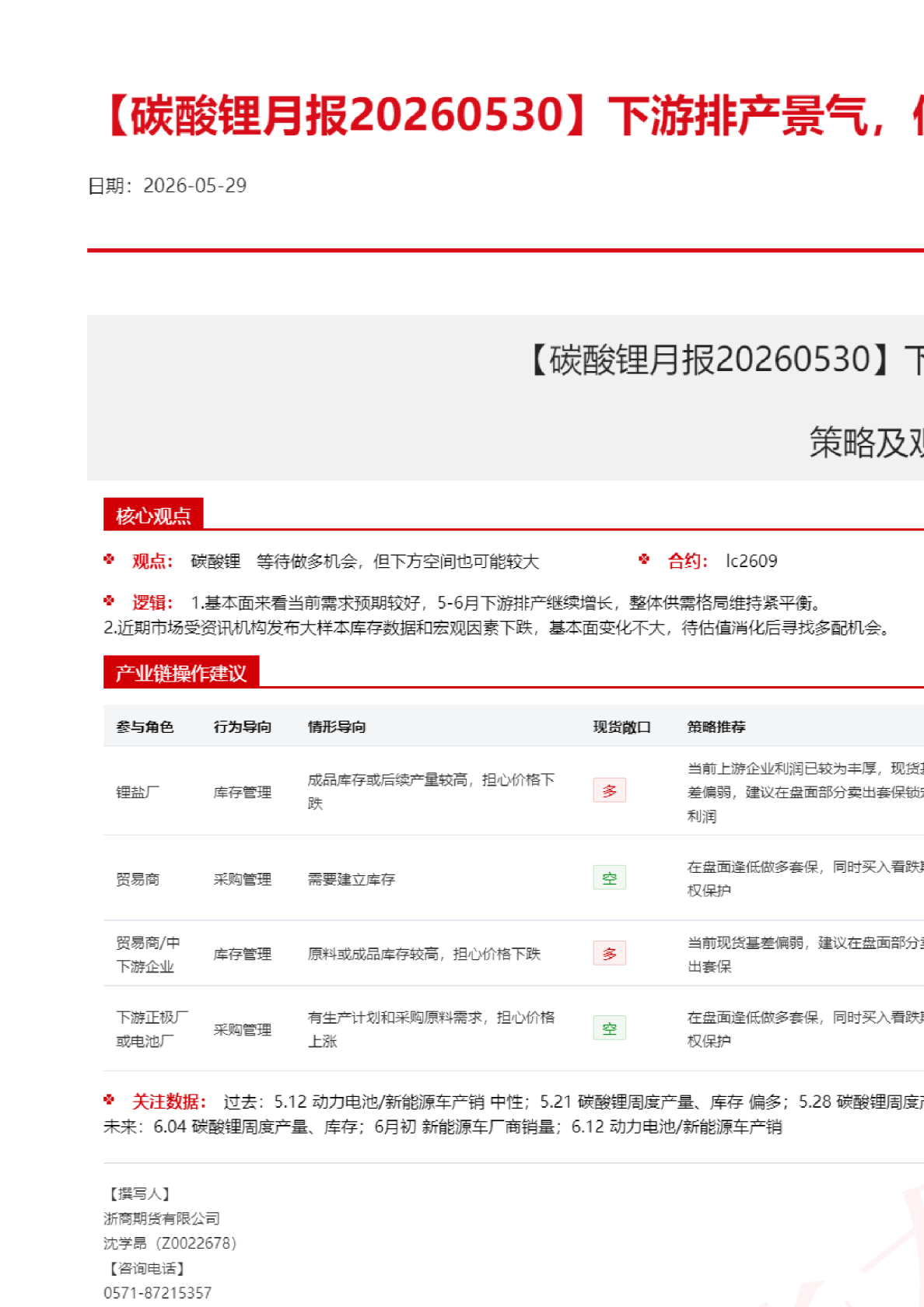
Task: Click 浙商期货有限公司 company name
Action: [x=162, y=1218]
